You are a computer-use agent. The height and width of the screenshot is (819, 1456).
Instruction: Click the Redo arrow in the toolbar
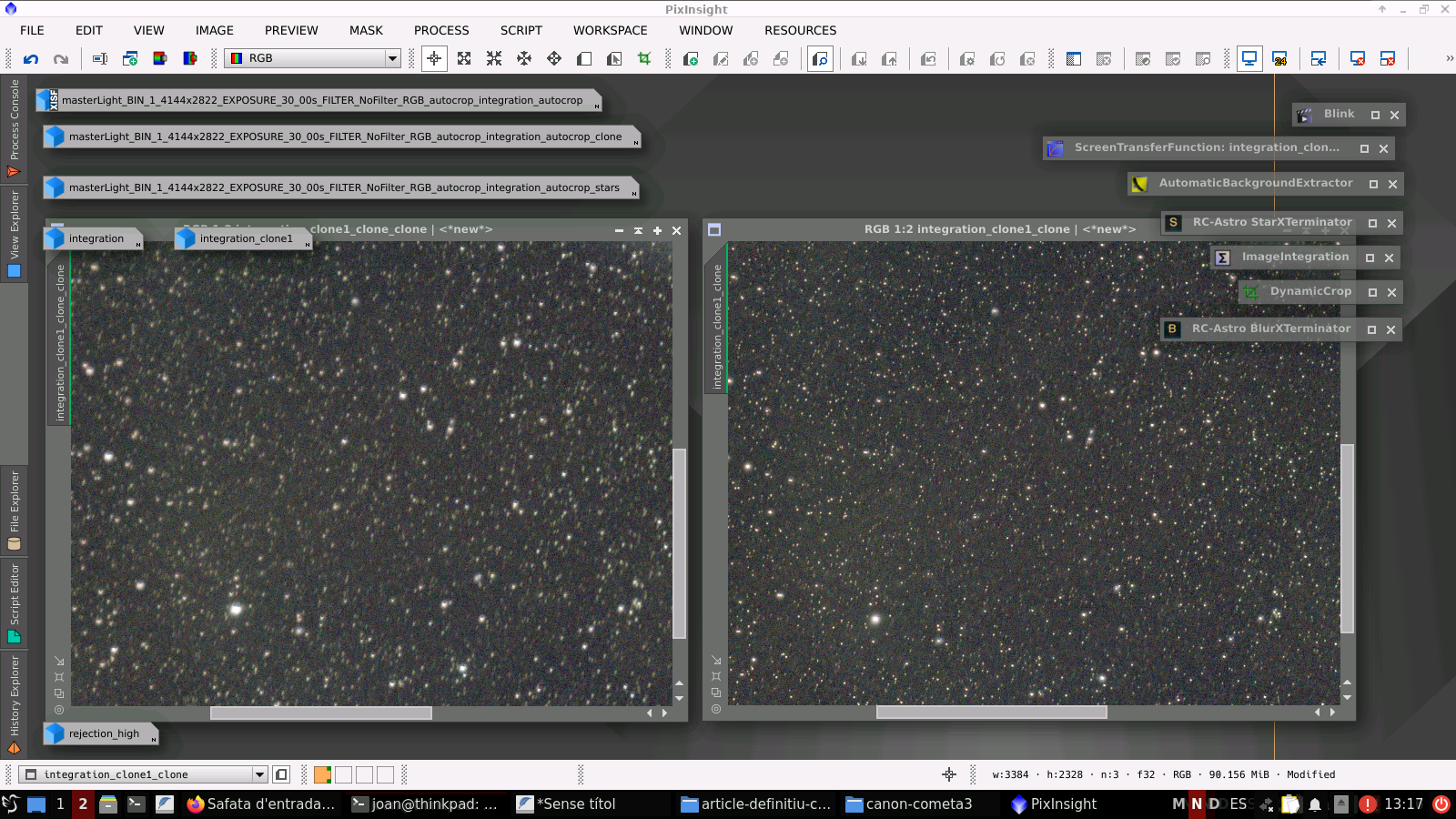(x=61, y=59)
